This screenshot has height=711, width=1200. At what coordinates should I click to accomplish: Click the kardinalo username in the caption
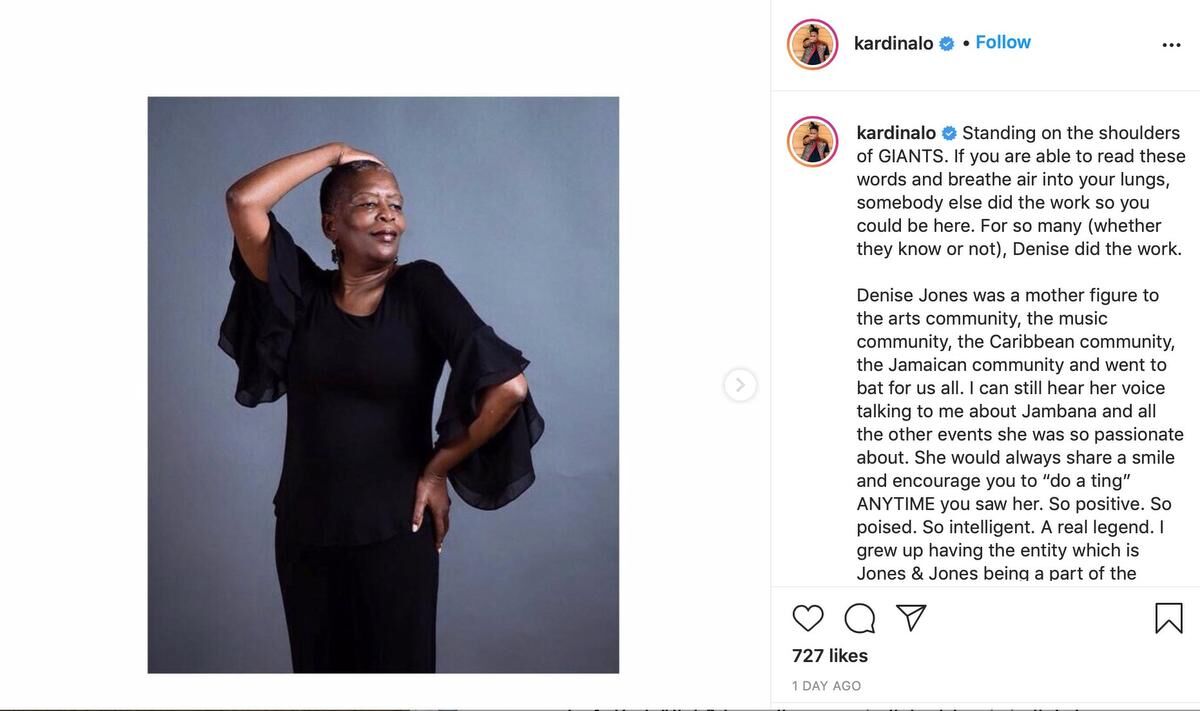tap(896, 133)
